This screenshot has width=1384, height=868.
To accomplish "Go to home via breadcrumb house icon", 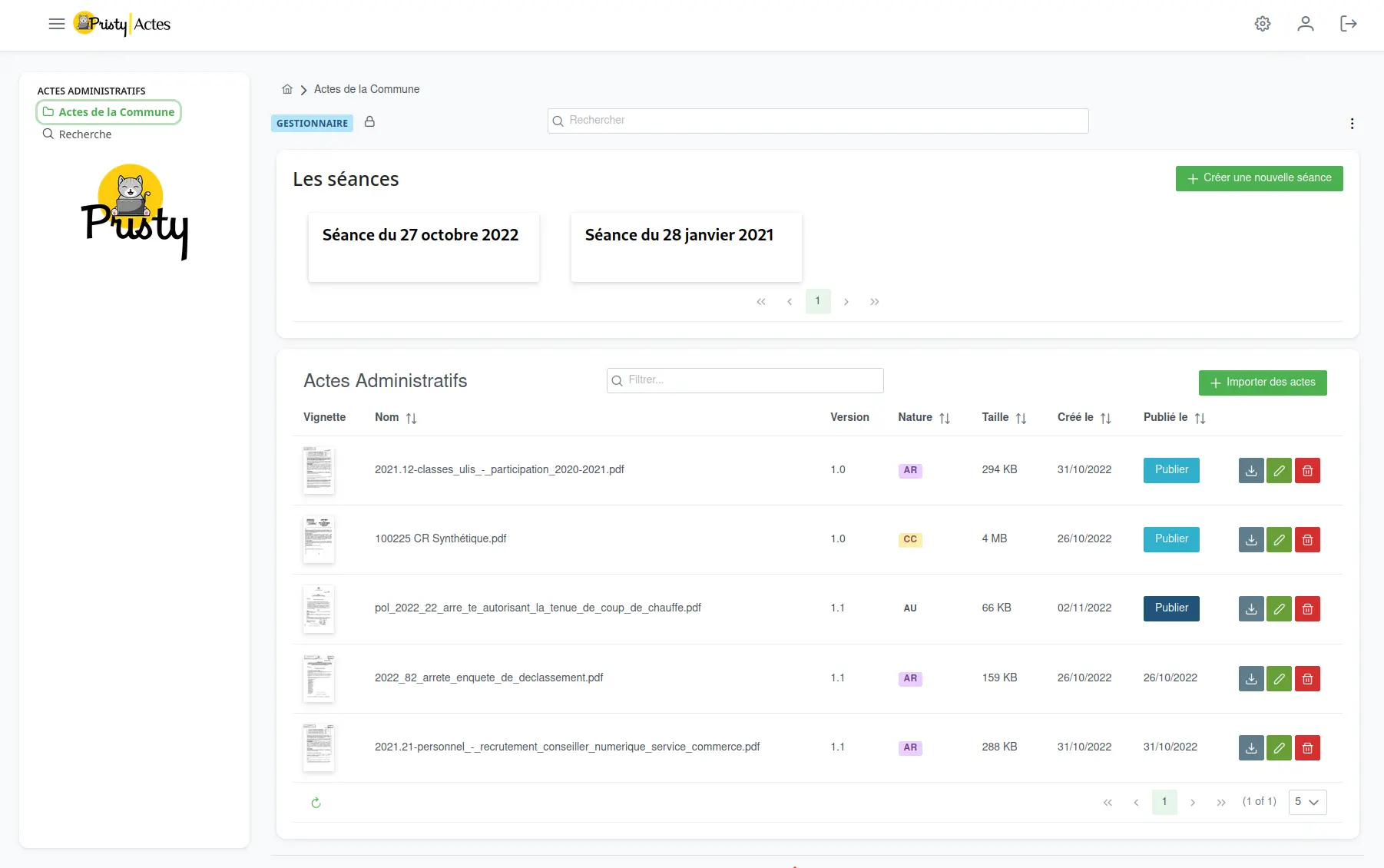I will click(287, 89).
